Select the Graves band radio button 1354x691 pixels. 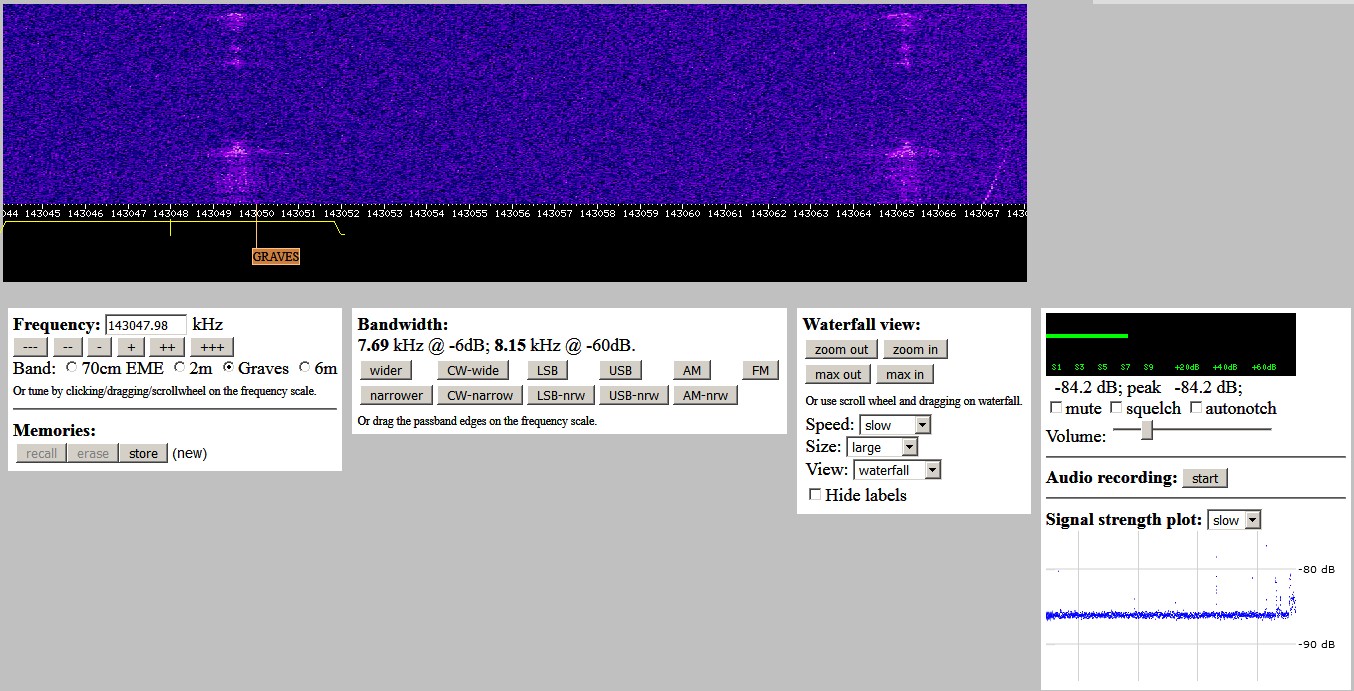228,368
